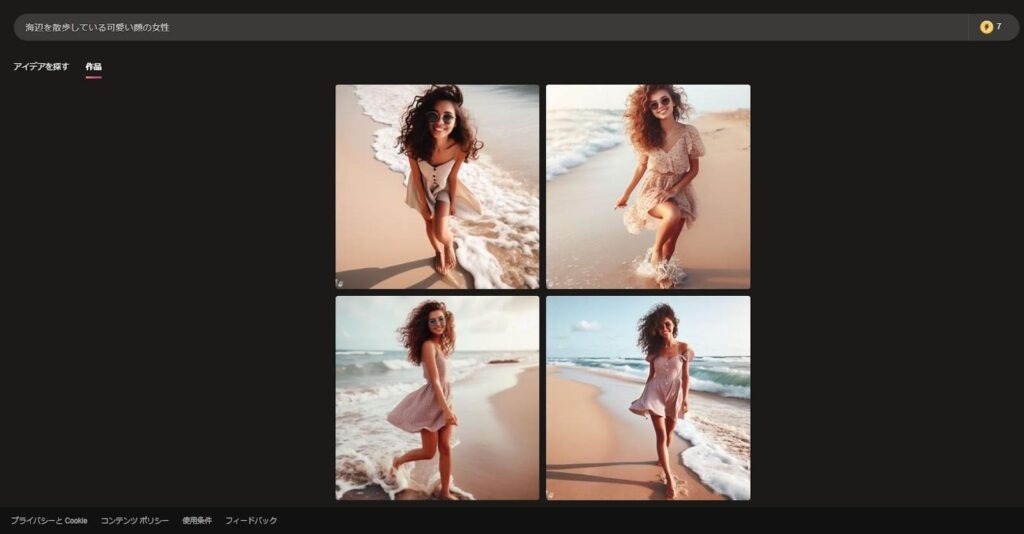Click the divider left of the boost coin
This screenshot has height=534, width=1024.
(x=969, y=27)
